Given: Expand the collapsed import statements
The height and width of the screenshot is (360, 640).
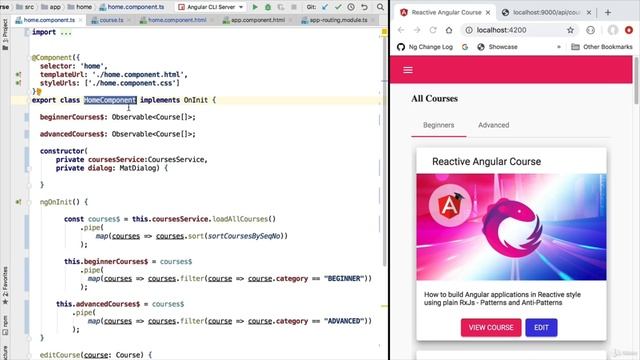Looking at the screenshot, I should (65, 32).
